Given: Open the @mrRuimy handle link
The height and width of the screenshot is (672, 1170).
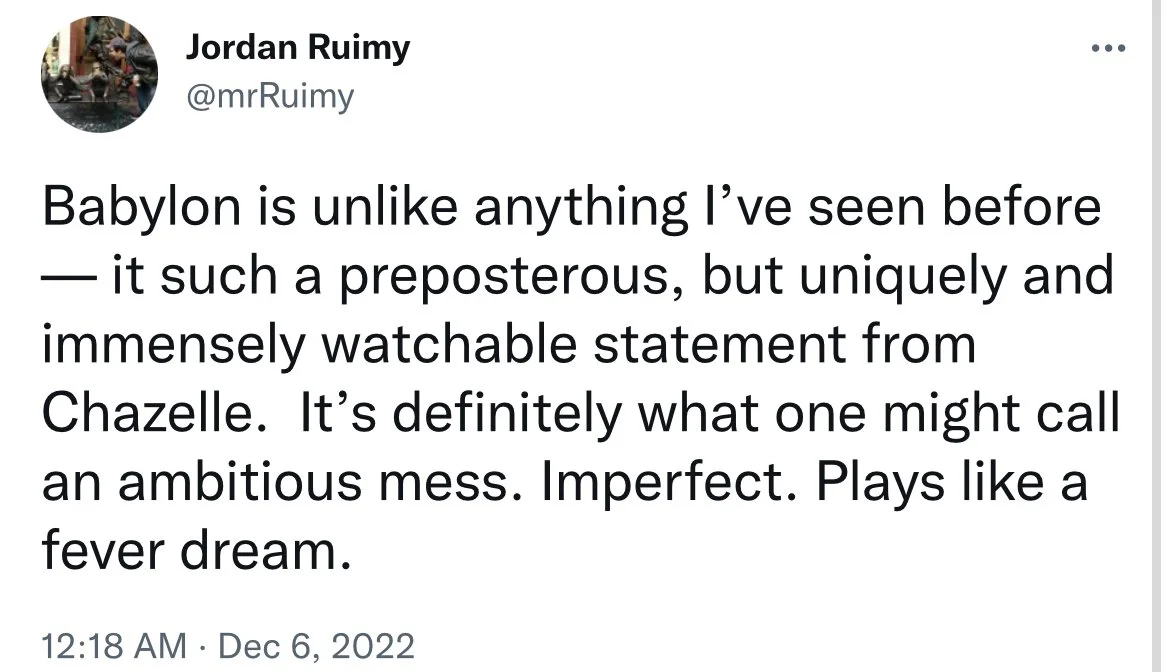Looking at the screenshot, I should (x=269, y=96).
